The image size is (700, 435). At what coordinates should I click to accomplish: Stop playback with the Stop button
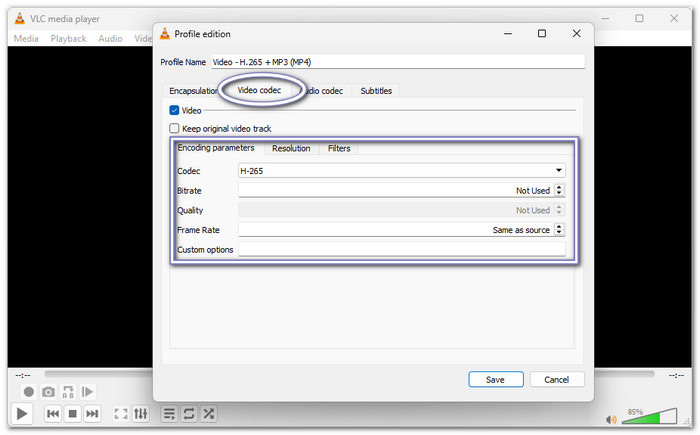(72, 414)
